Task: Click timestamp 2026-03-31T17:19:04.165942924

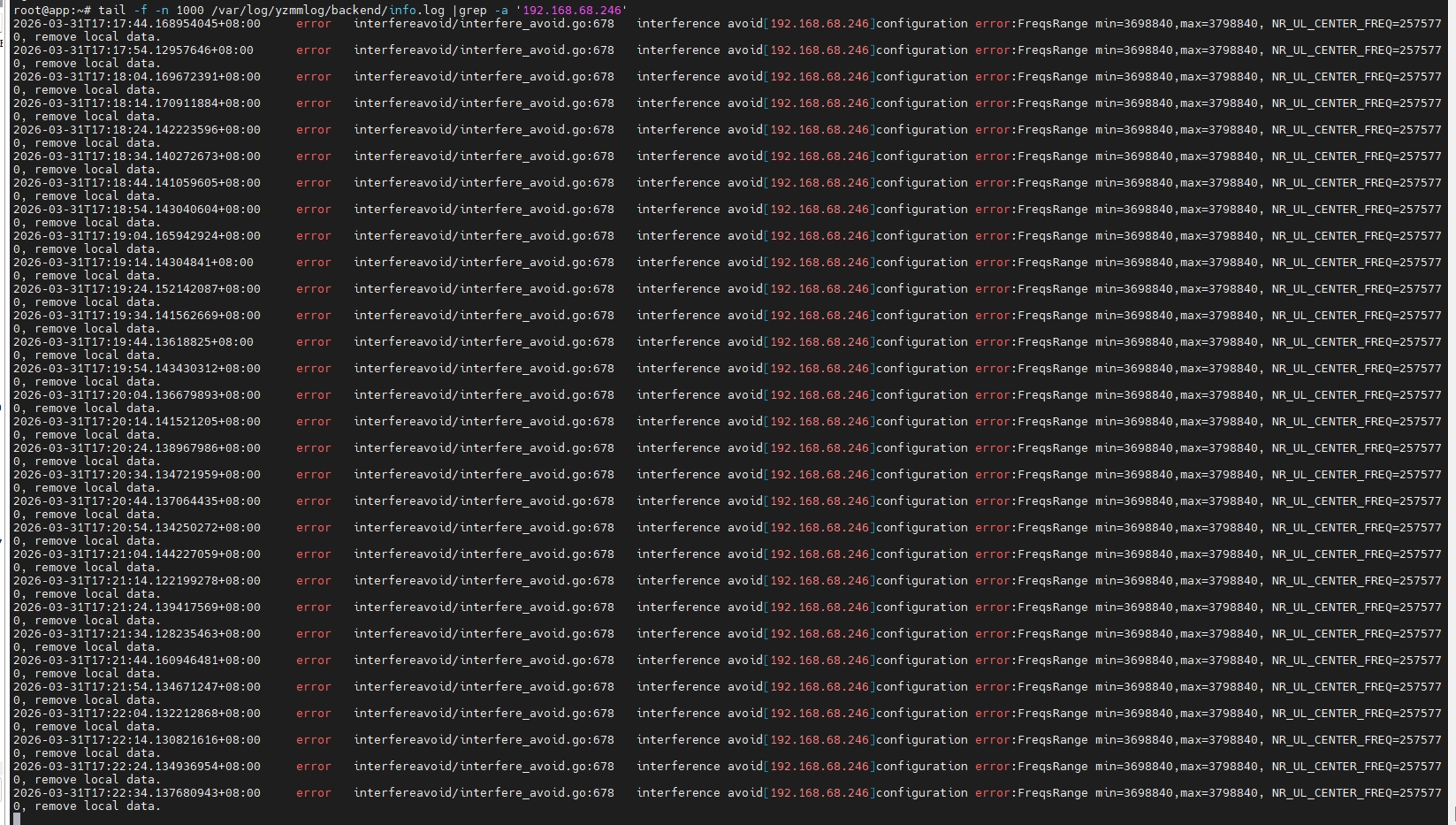Action: 136,236
